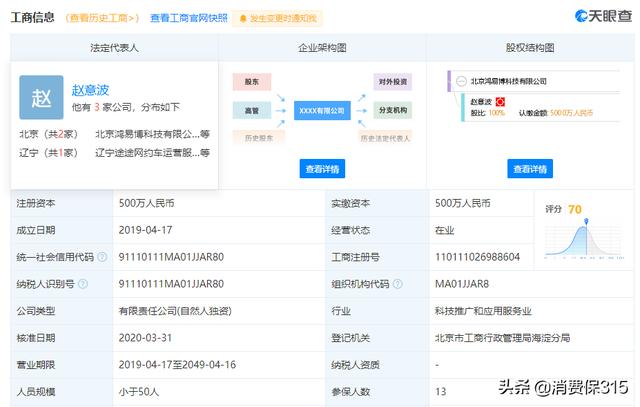
Task: Select 组织机构代码 value MA01JJAR8
Action: [x=462, y=284]
